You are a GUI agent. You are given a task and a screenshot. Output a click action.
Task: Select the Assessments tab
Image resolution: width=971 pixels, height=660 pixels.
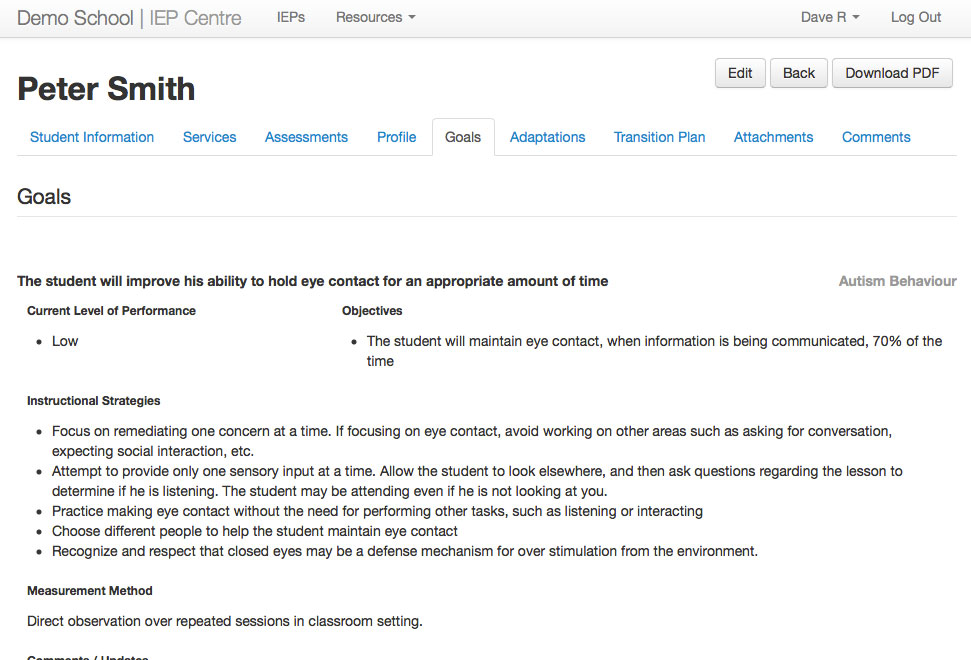[x=306, y=137]
